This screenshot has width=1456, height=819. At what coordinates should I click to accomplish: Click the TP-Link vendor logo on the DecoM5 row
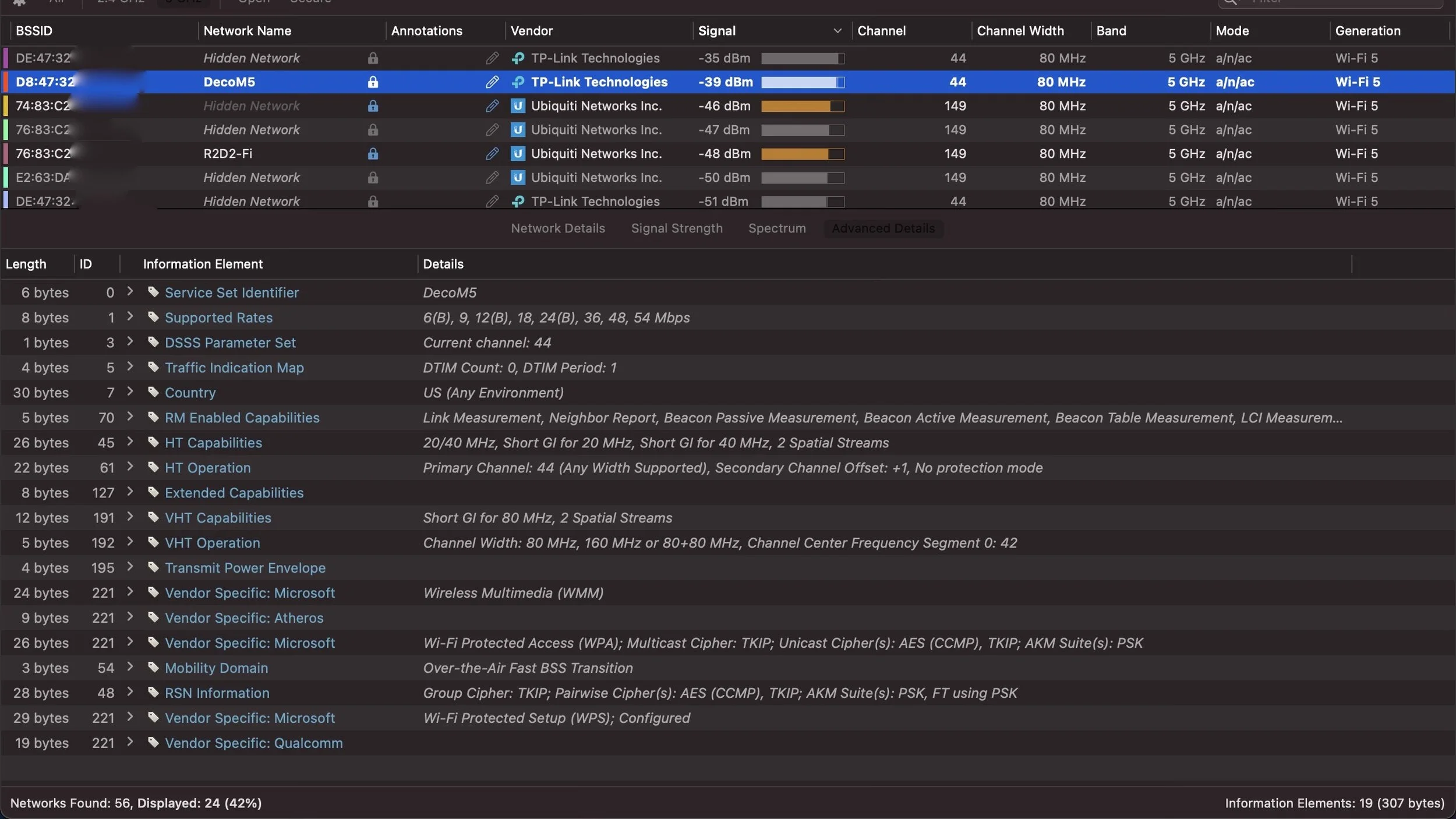(518, 82)
